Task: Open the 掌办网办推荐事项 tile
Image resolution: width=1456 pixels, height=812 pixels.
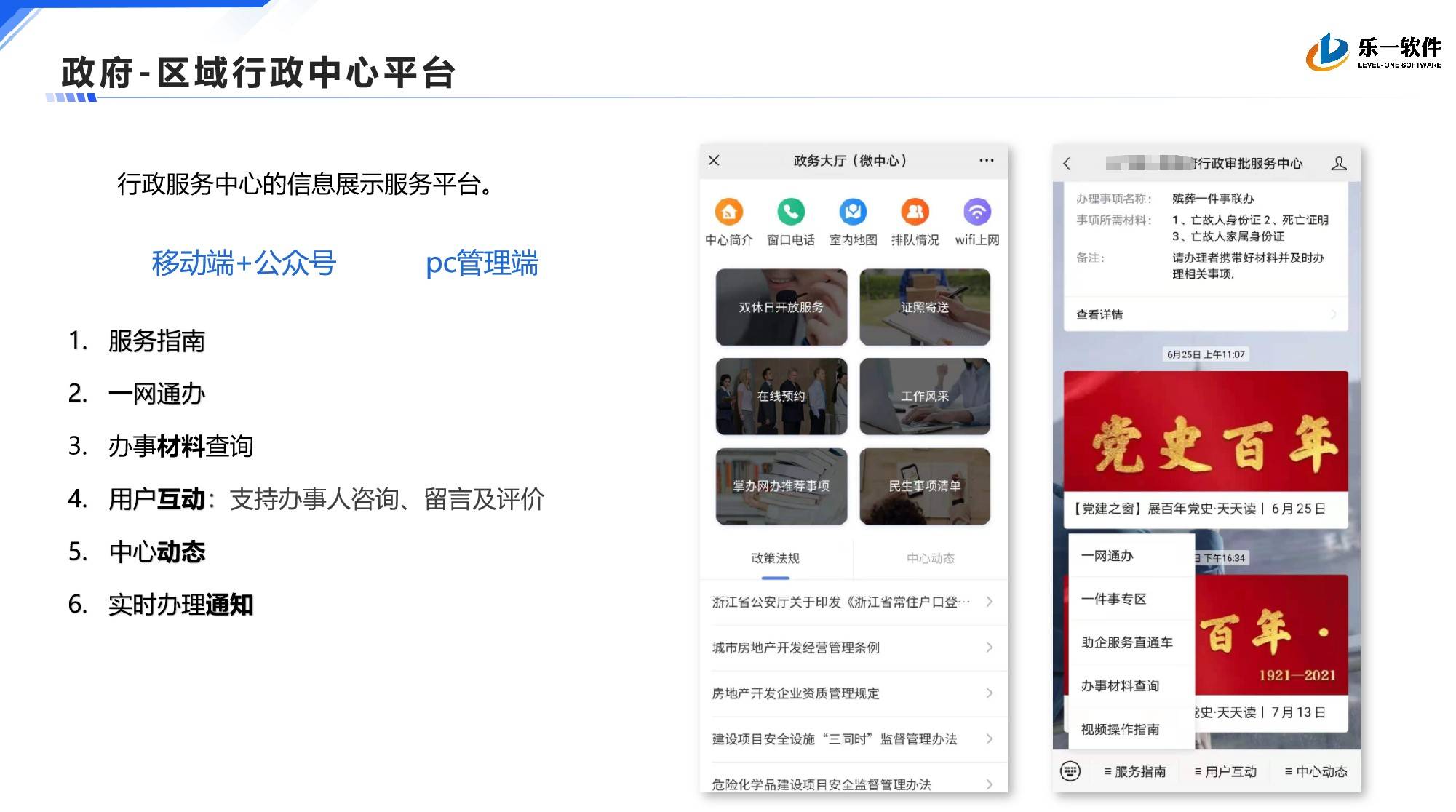Action: click(x=781, y=485)
